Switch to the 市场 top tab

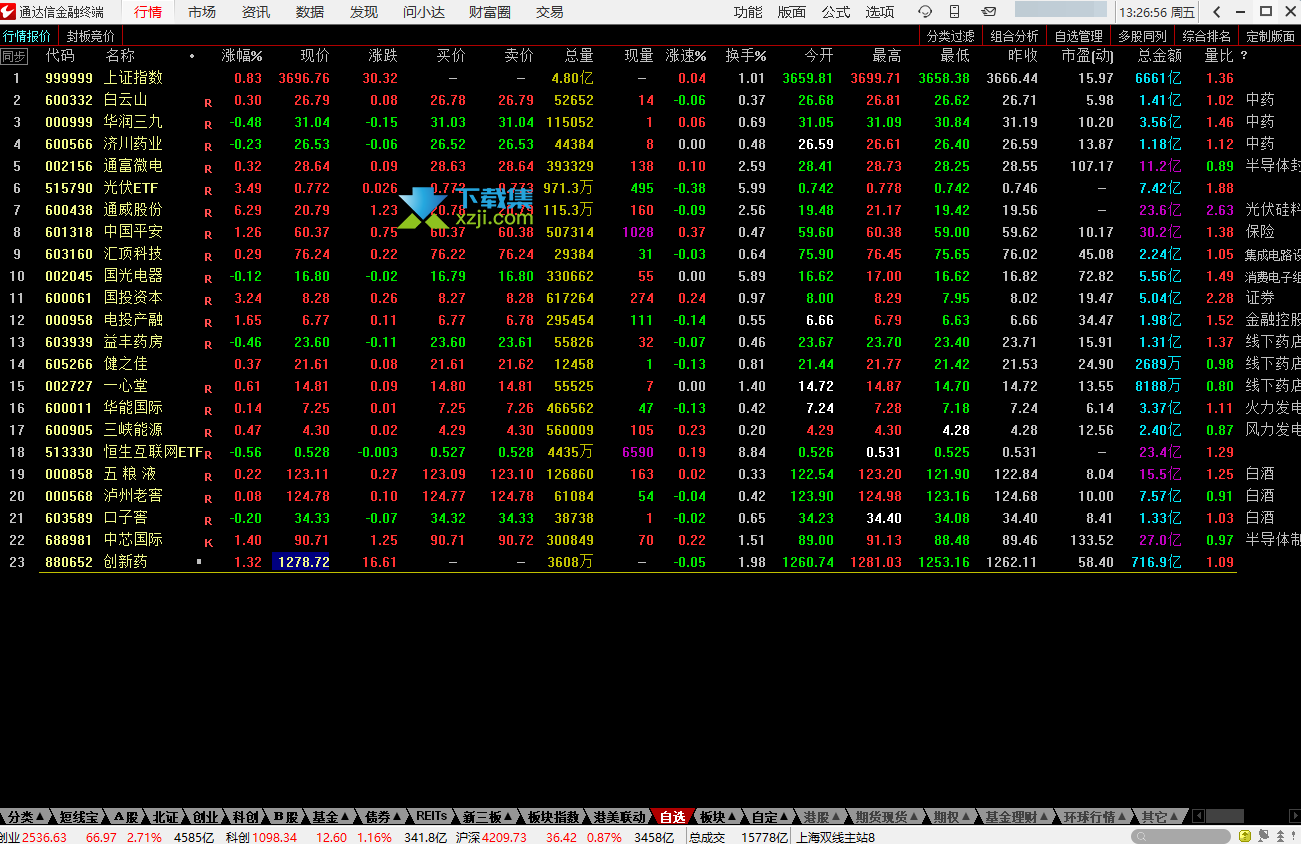click(201, 12)
